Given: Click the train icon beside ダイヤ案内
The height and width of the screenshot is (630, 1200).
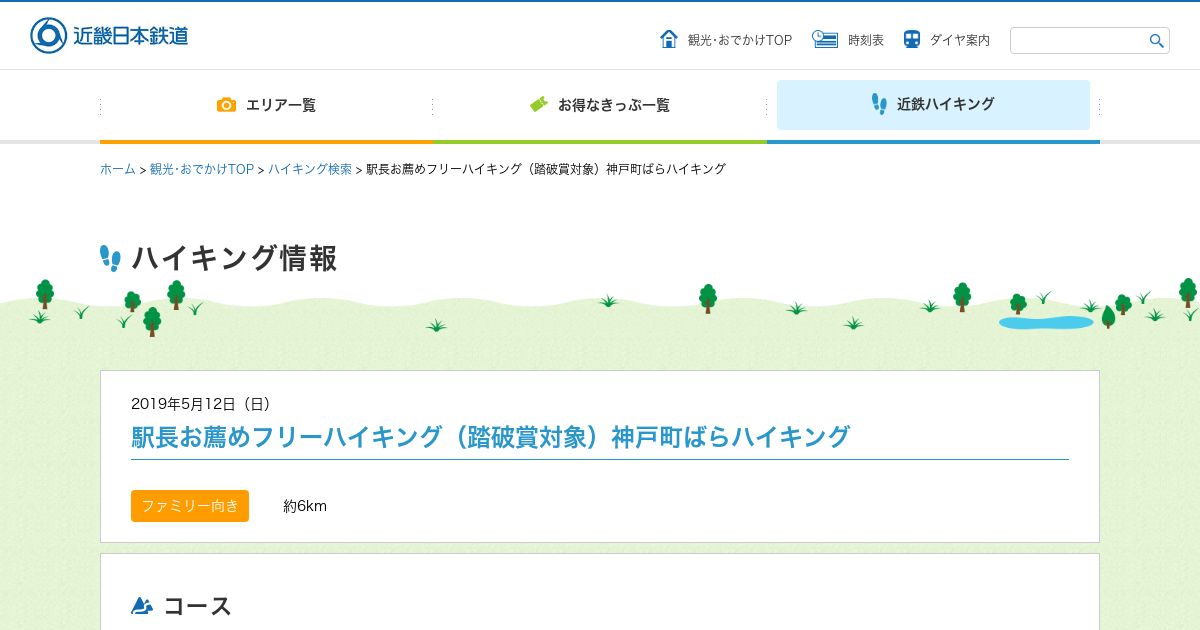Looking at the screenshot, I should (x=912, y=39).
